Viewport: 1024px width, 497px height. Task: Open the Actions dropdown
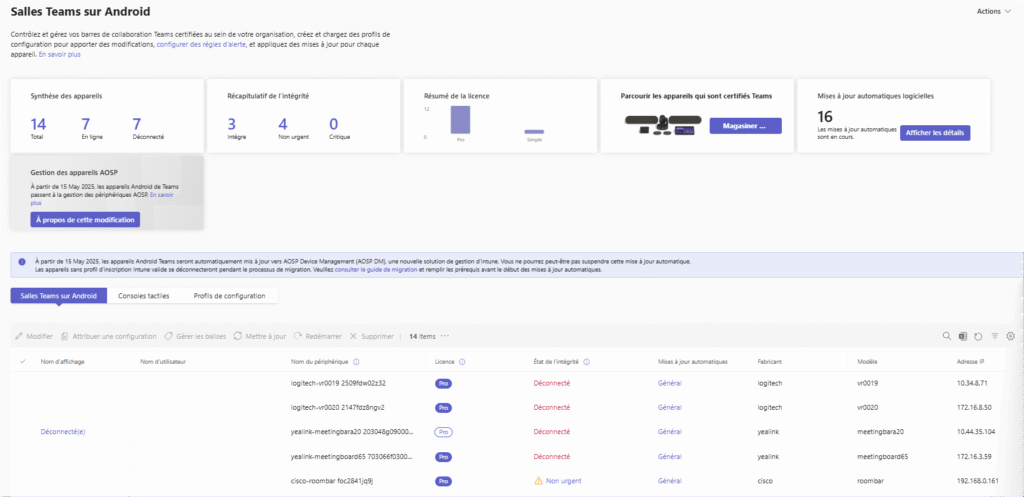(993, 11)
